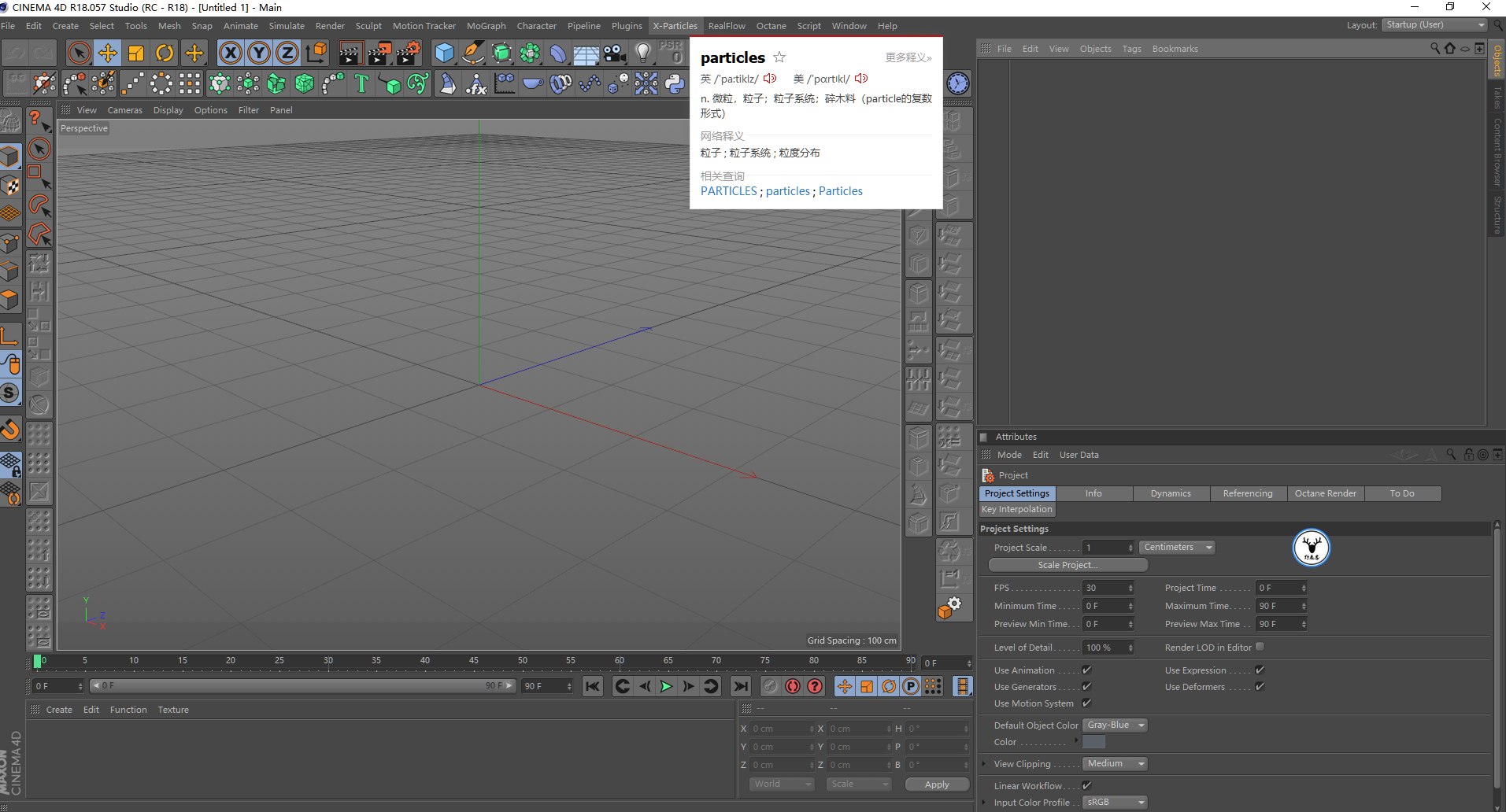
Task: Open the Octane menu
Action: pyautogui.click(x=772, y=26)
